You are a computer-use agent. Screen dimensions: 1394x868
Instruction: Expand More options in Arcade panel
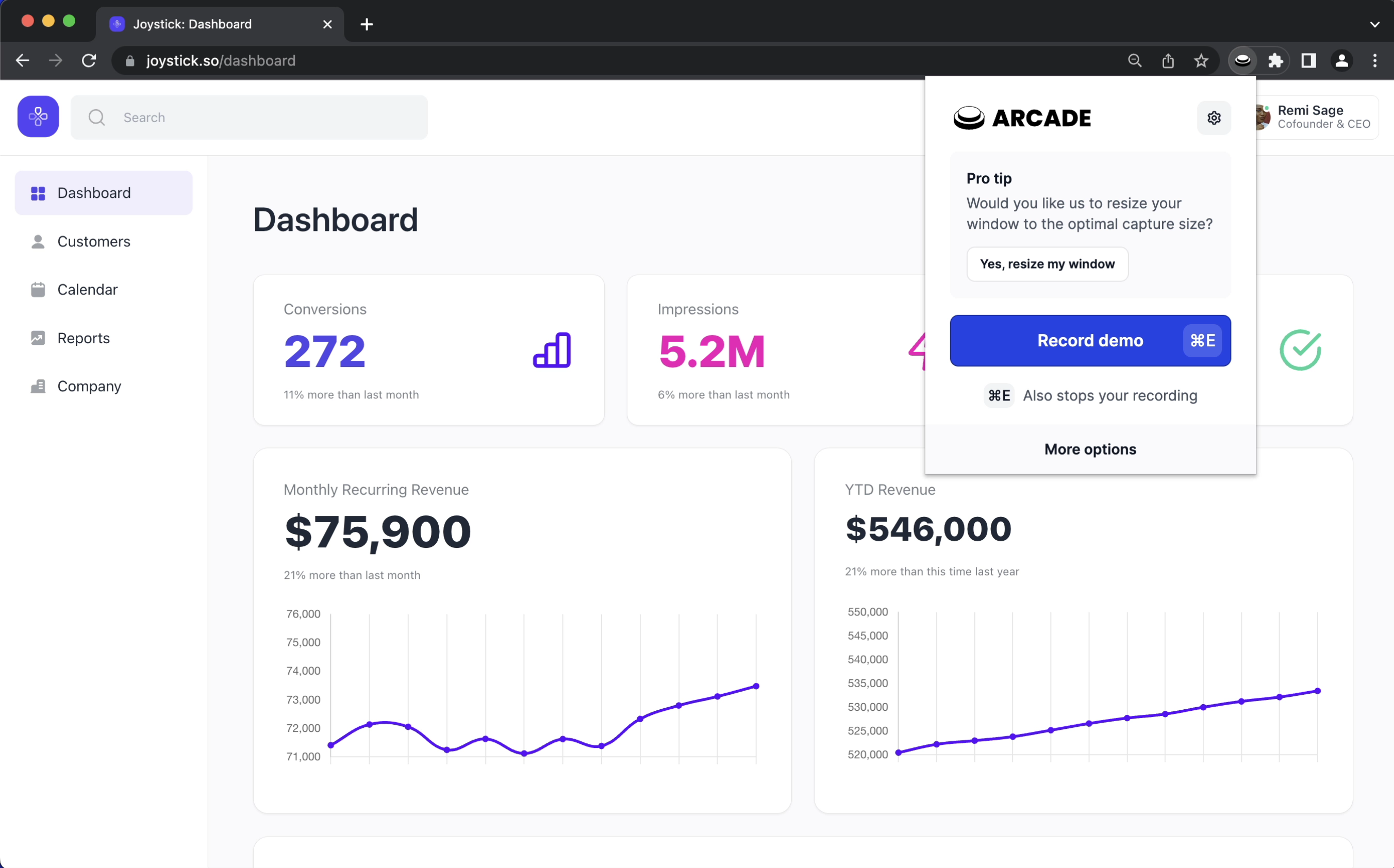pyautogui.click(x=1090, y=449)
